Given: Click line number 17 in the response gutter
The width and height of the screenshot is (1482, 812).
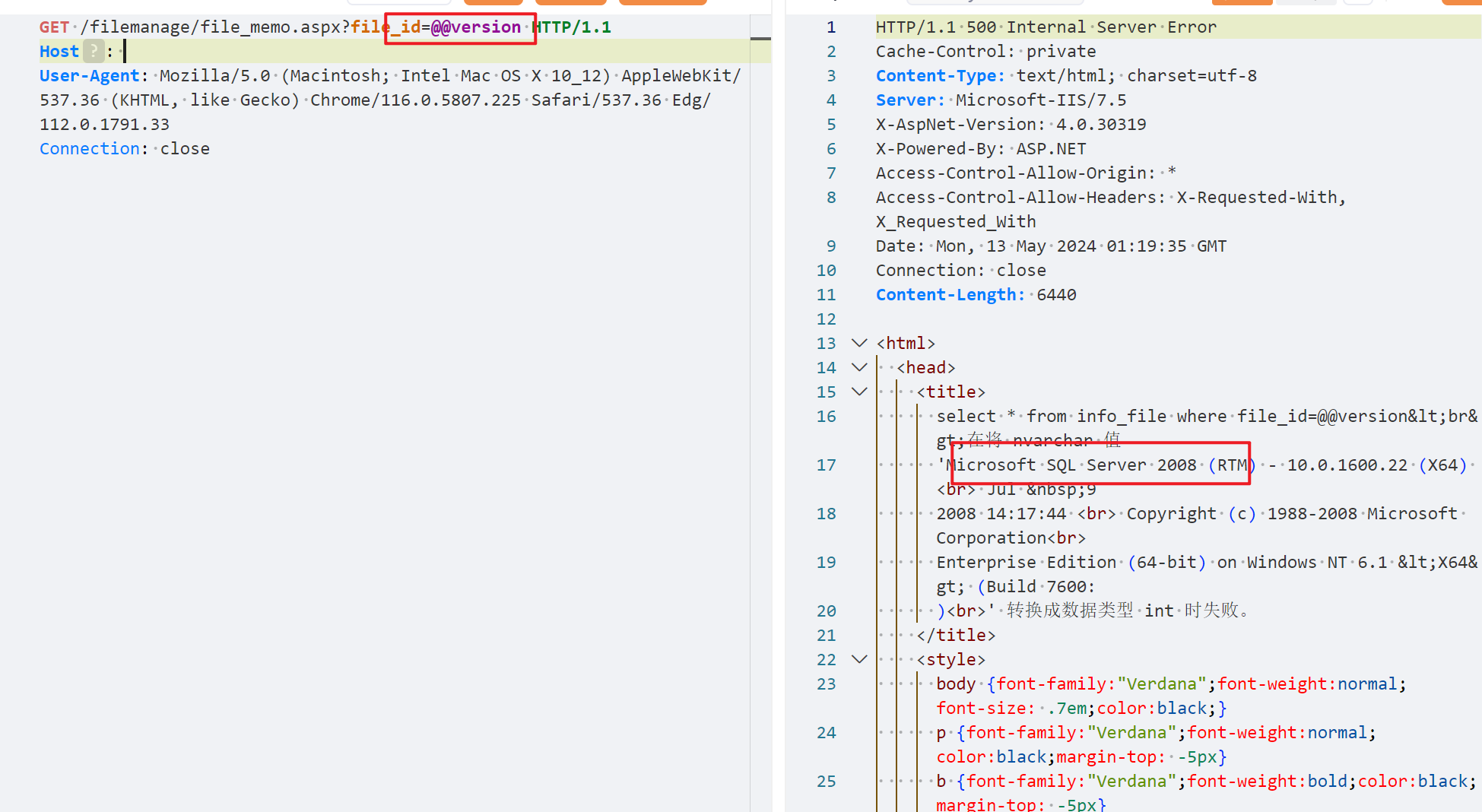Looking at the screenshot, I should click(827, 465).
